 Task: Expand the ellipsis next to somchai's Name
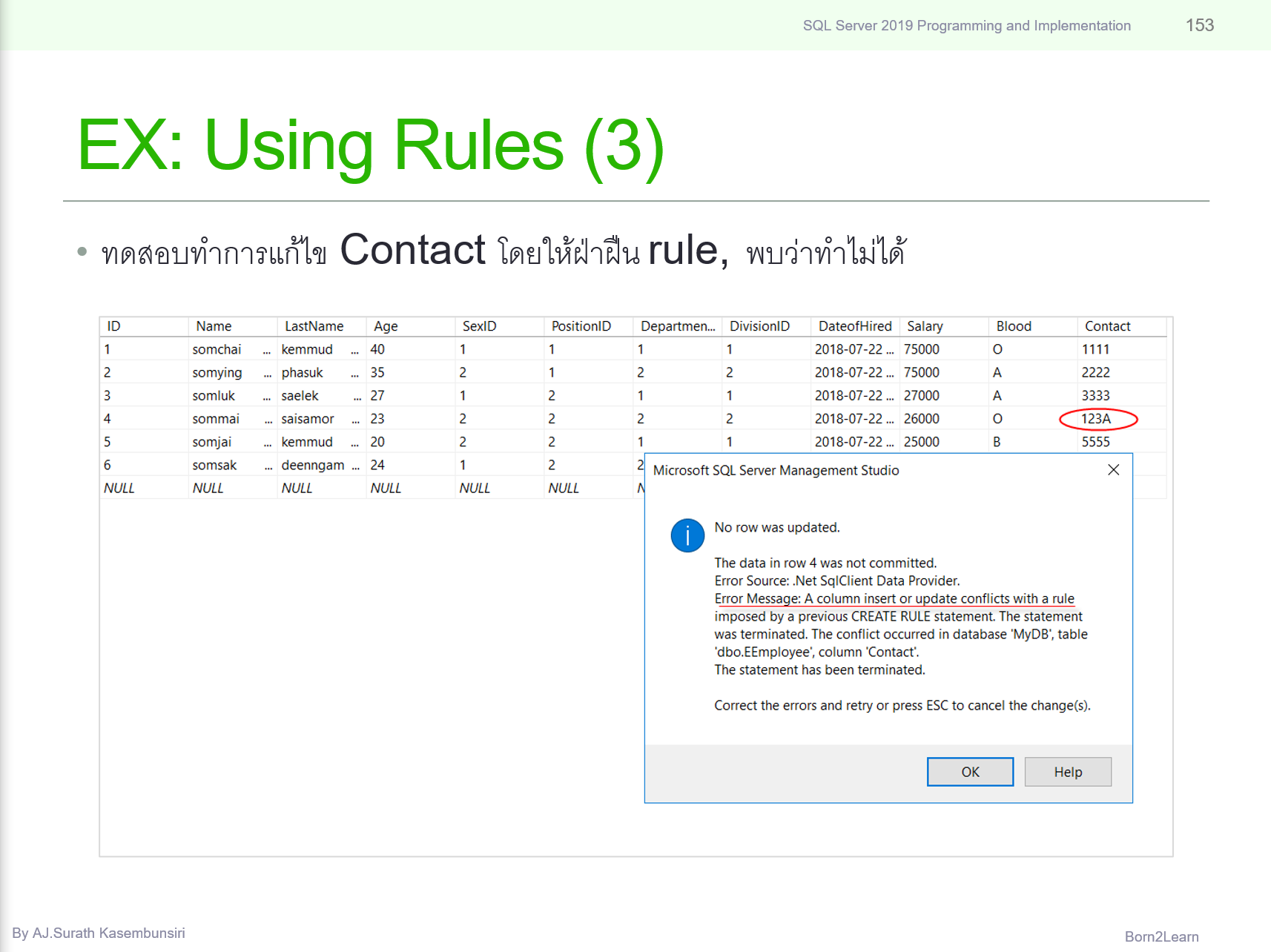268,349
